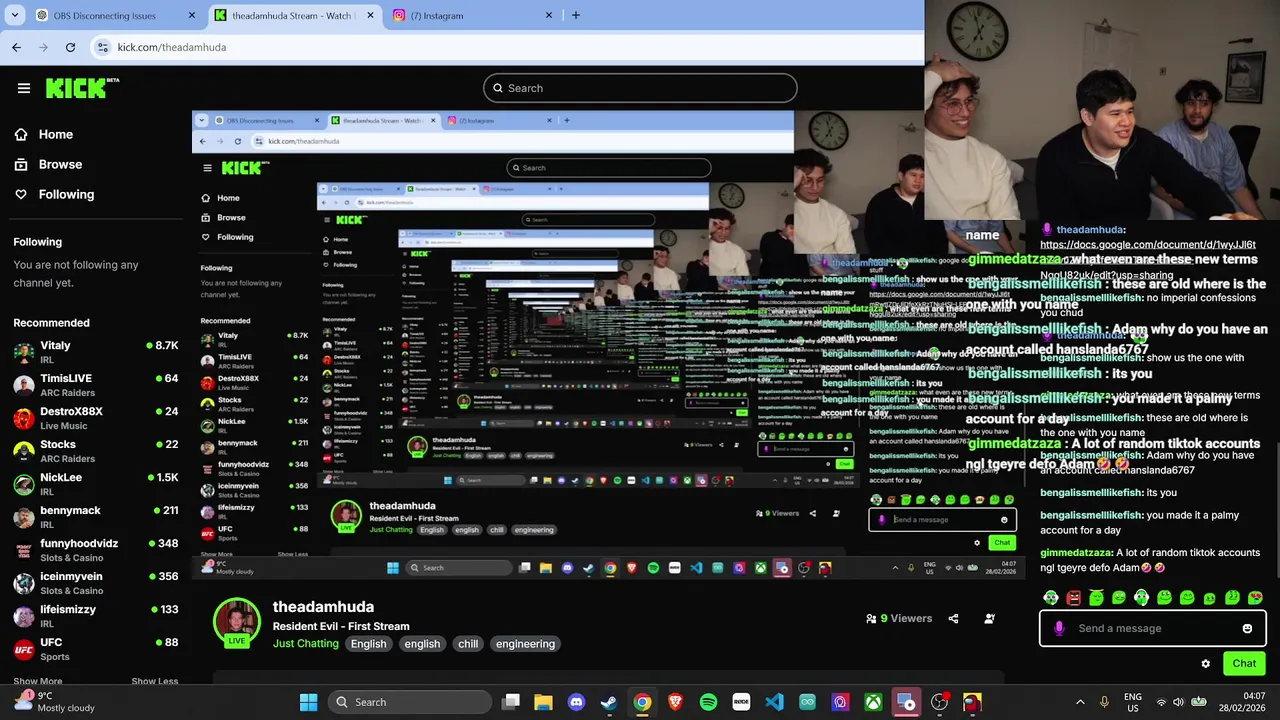This screenshot has width=1280, height=720.
Task: Click the engineering tag
Action: click(525, 644)
